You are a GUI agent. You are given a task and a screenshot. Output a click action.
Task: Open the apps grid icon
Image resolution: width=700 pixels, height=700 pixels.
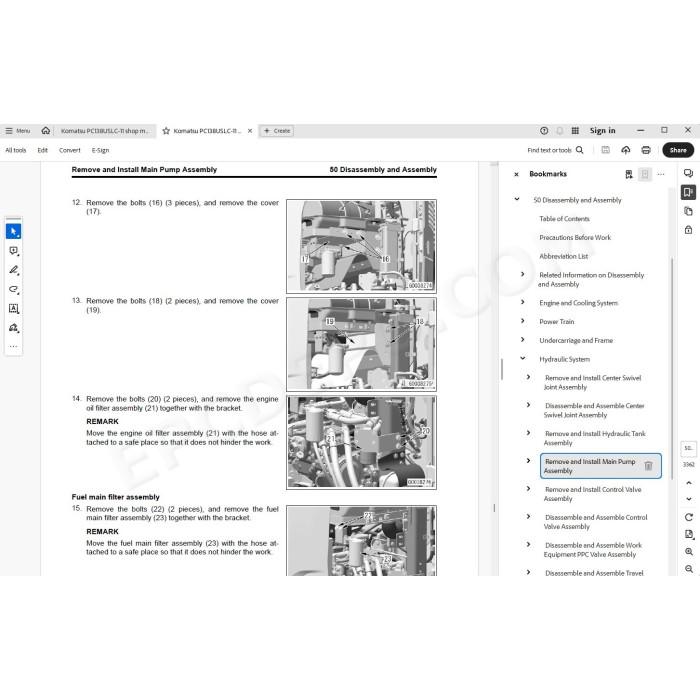(x=575, y=131)
